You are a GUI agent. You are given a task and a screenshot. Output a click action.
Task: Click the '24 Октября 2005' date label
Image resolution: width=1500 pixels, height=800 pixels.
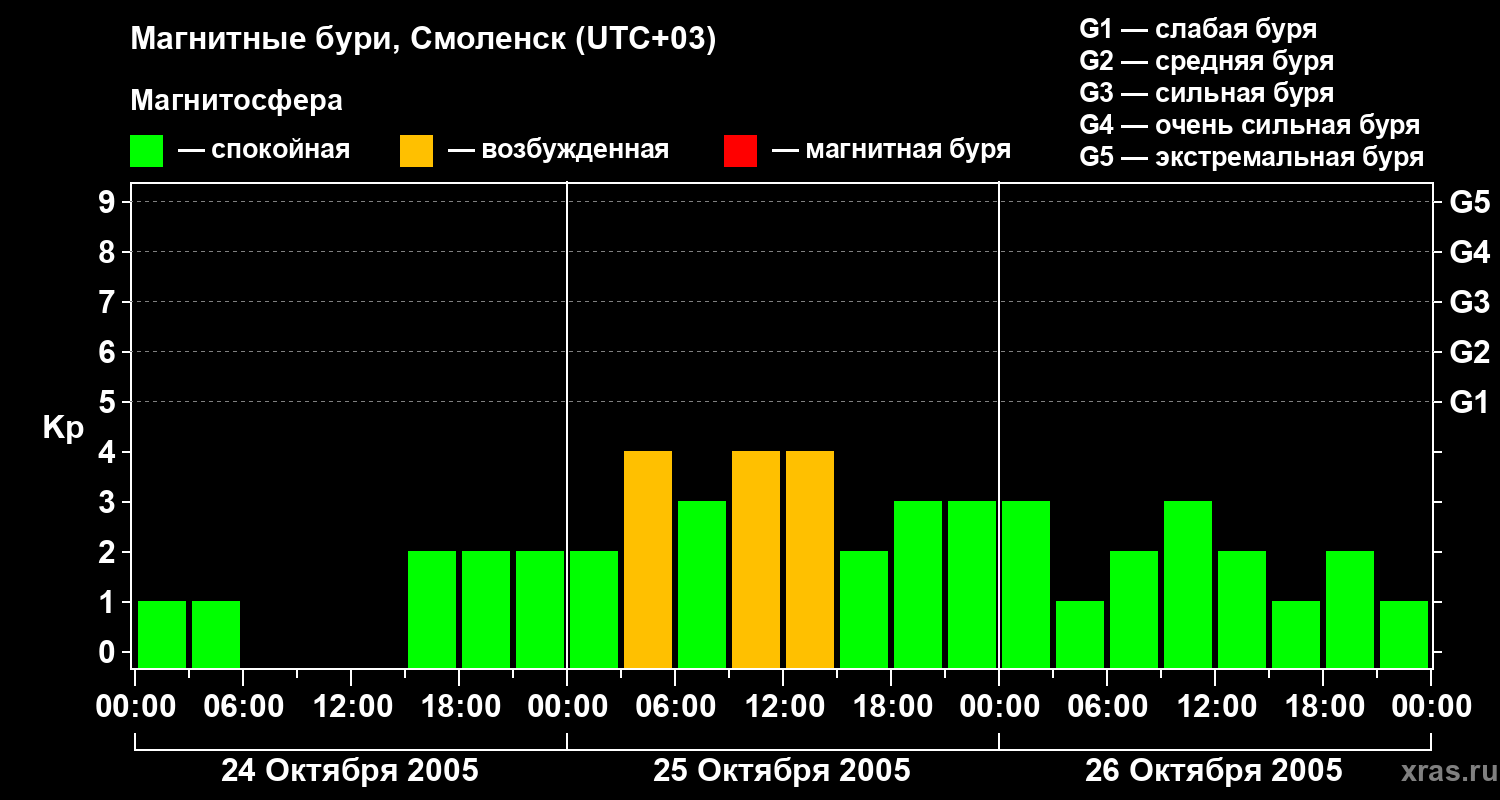tap(350, 770)
